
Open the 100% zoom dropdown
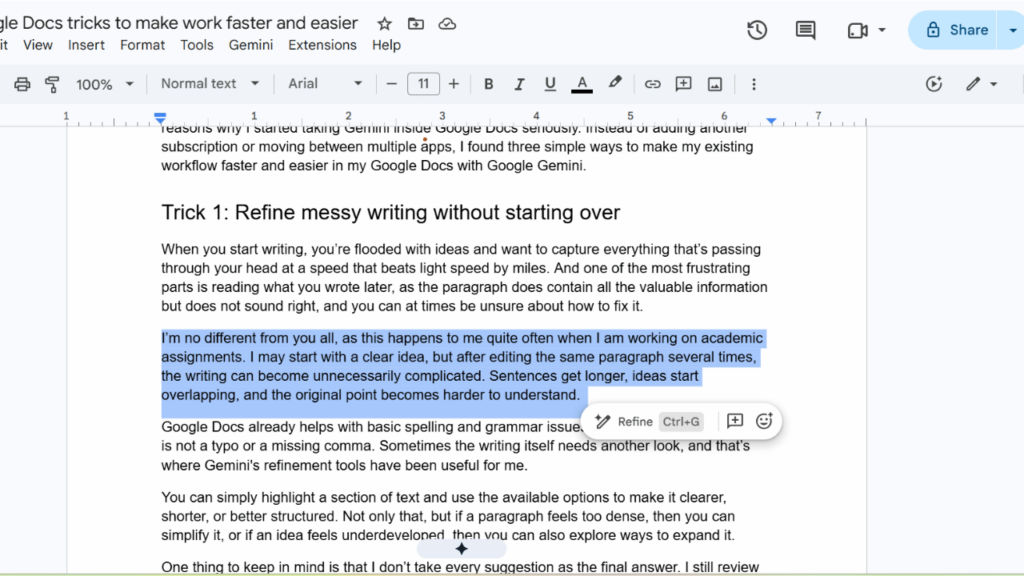pyautogui.click(x=104, y=84)
